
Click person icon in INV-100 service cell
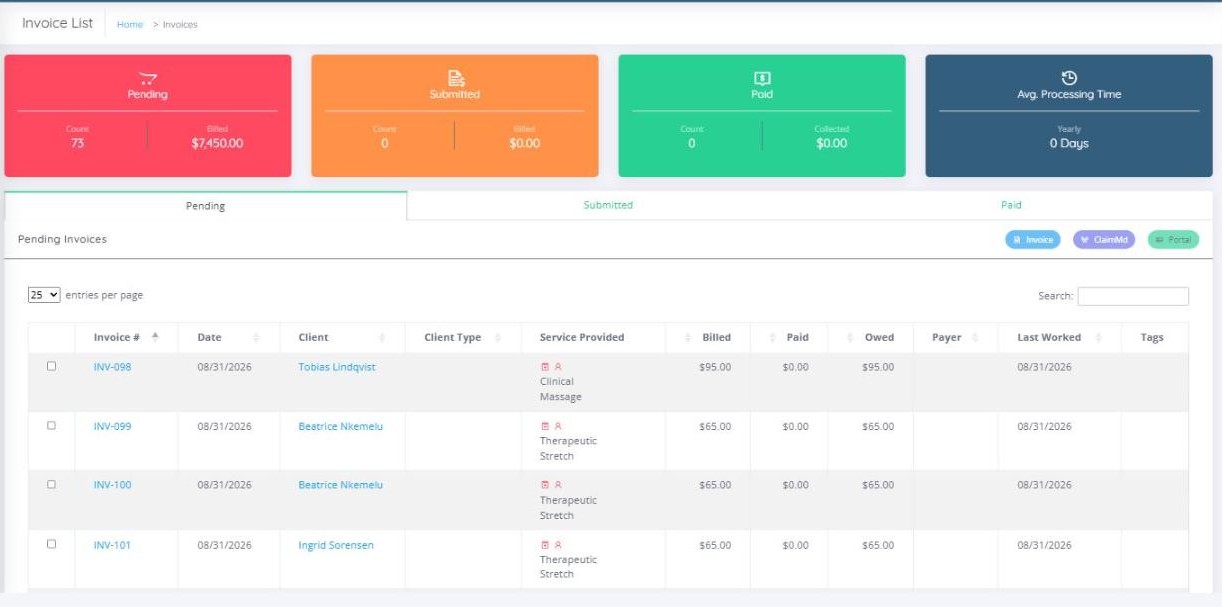[x=558, y=485]
